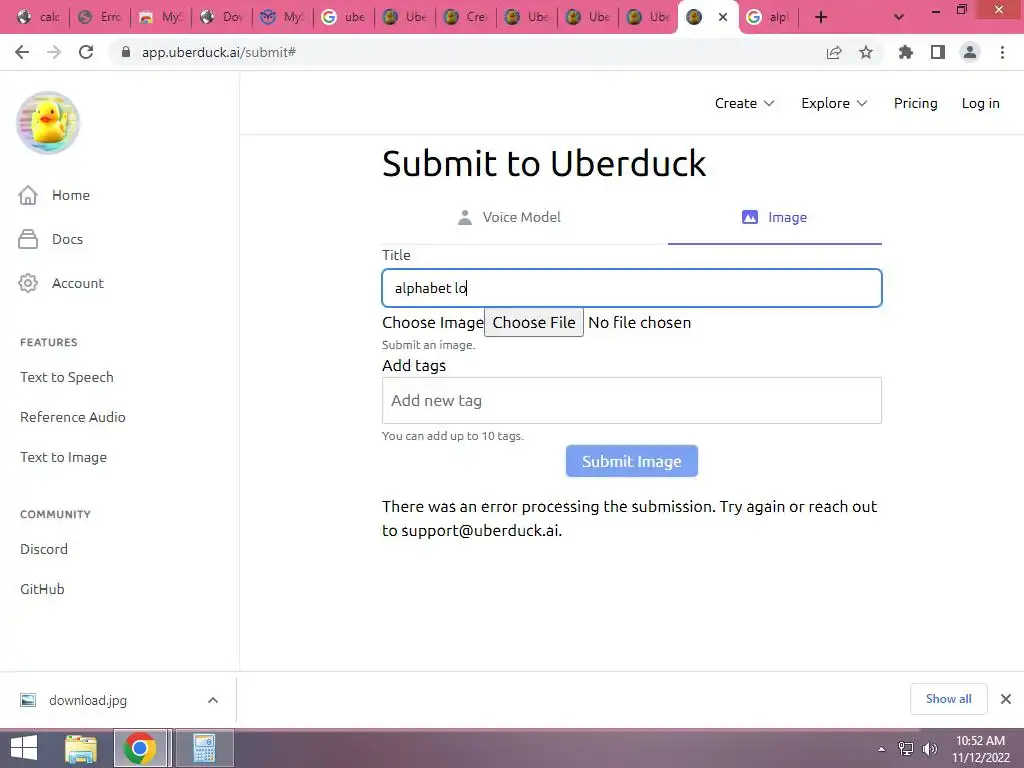The height and width of the screenshot is (768, 1024).
Task: Switch to the Google 'alp' tab
Action: click(769, 17)
